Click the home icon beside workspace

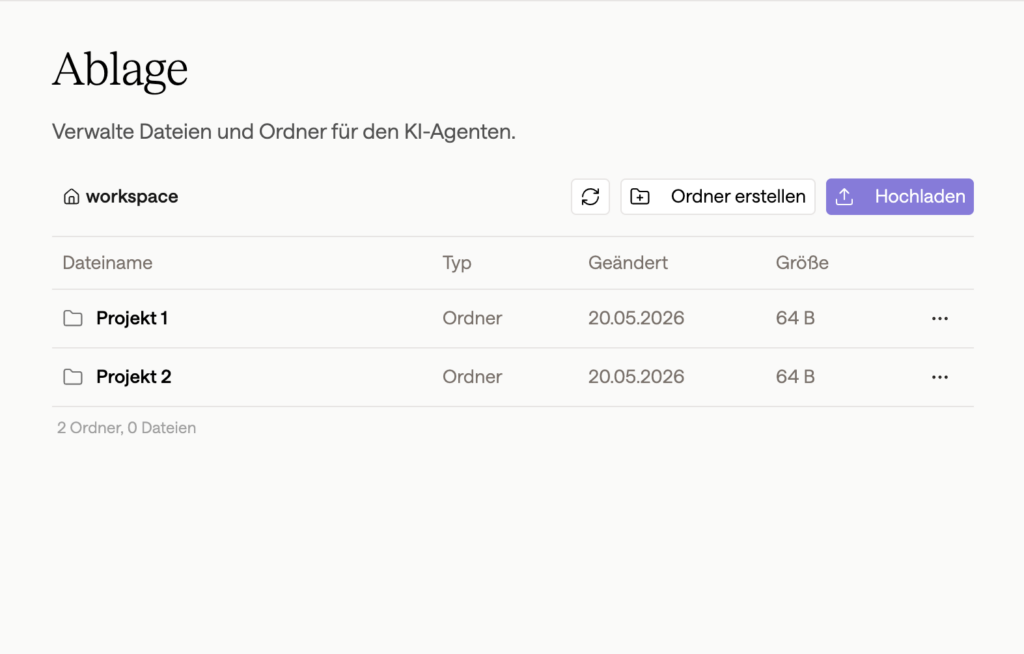[71, 197]
